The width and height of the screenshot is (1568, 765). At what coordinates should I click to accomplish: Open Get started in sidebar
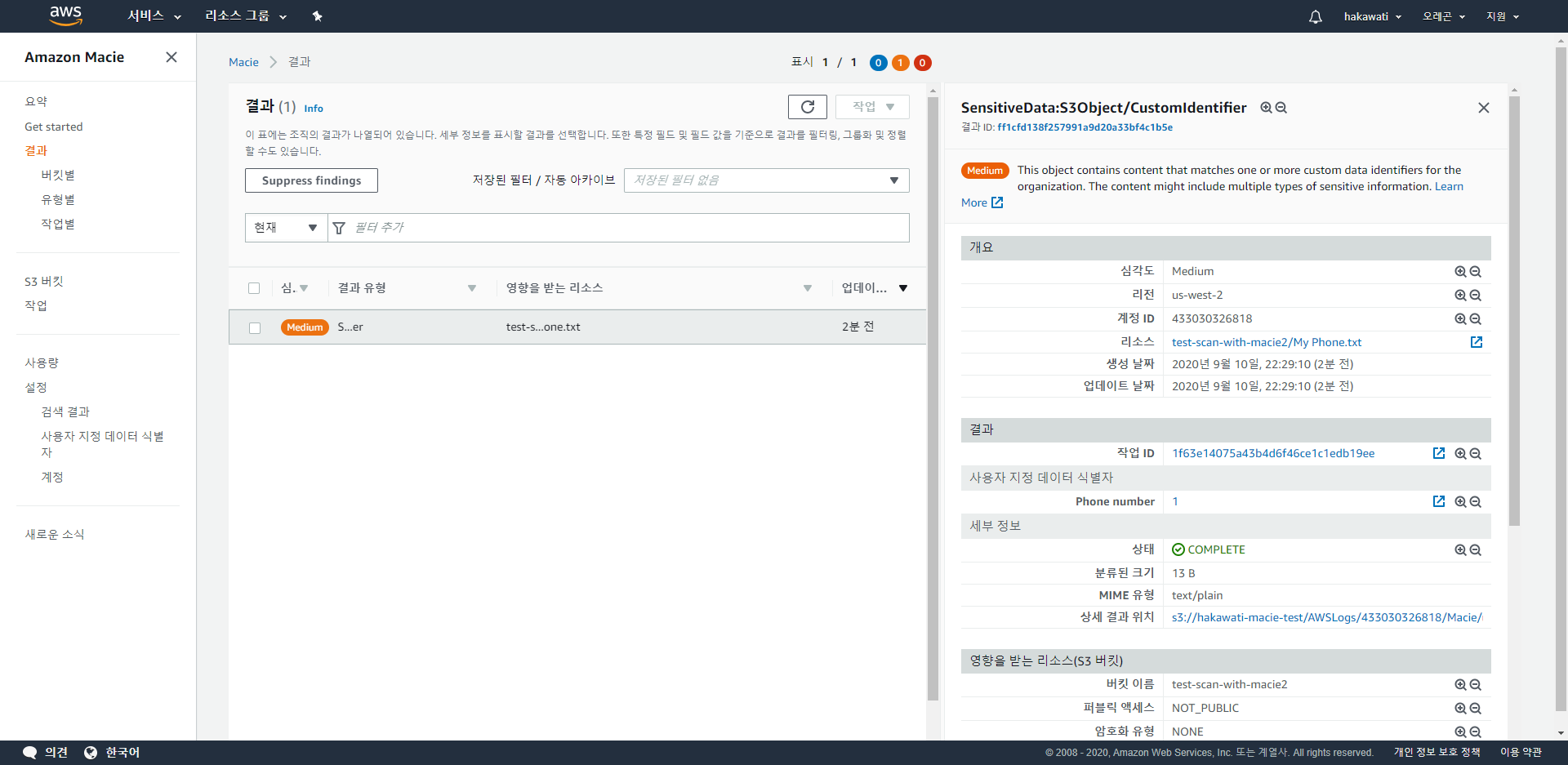tap(54, 127)
